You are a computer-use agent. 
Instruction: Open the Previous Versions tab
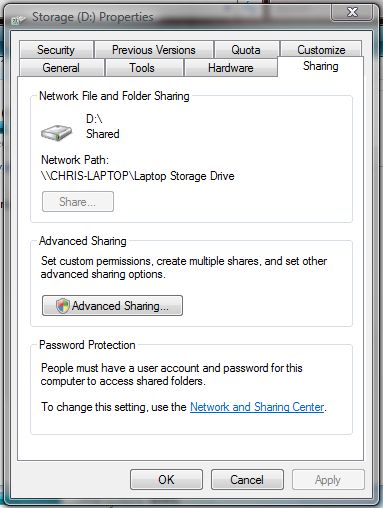(x=154, y=50)
